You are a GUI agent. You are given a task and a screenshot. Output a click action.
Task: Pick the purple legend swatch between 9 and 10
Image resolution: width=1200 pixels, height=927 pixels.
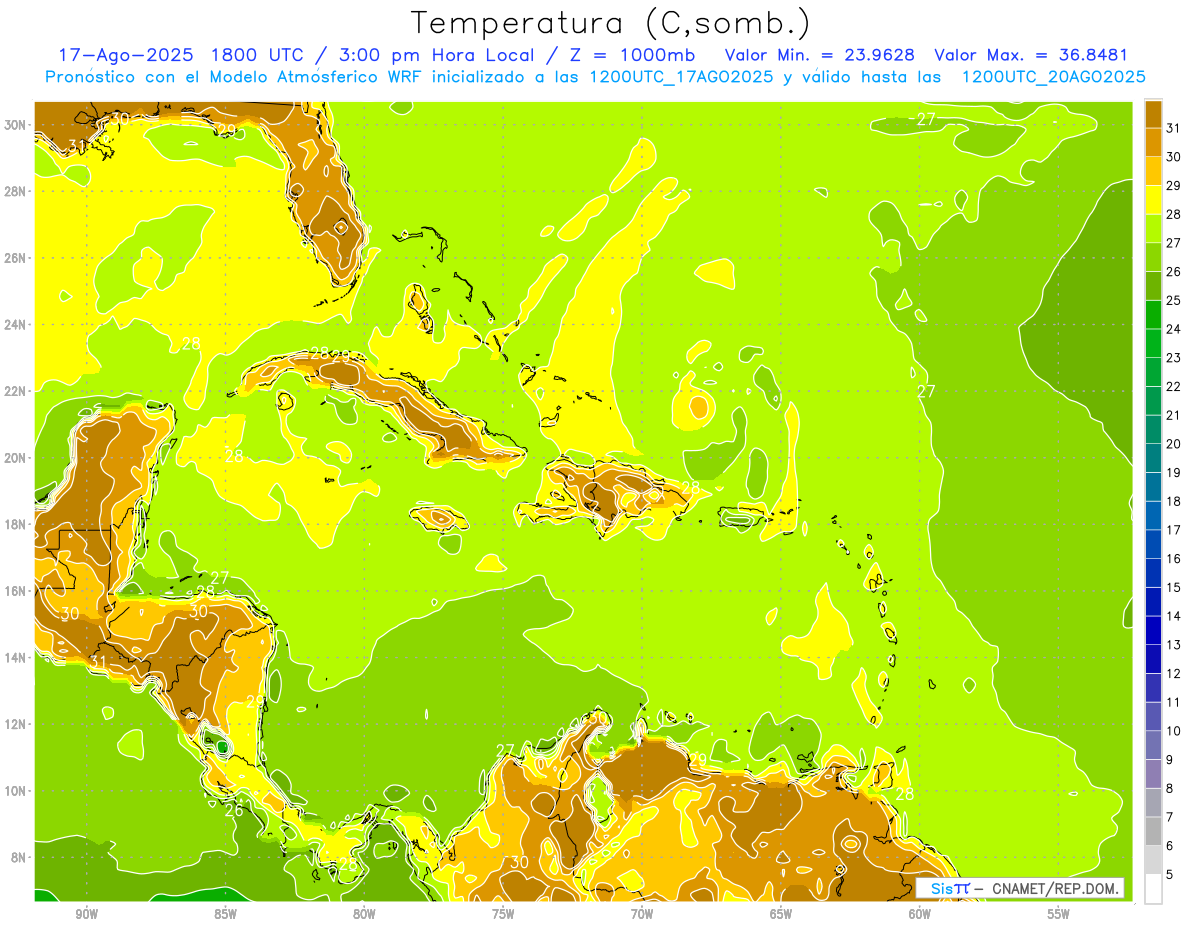coord(1153,745)
